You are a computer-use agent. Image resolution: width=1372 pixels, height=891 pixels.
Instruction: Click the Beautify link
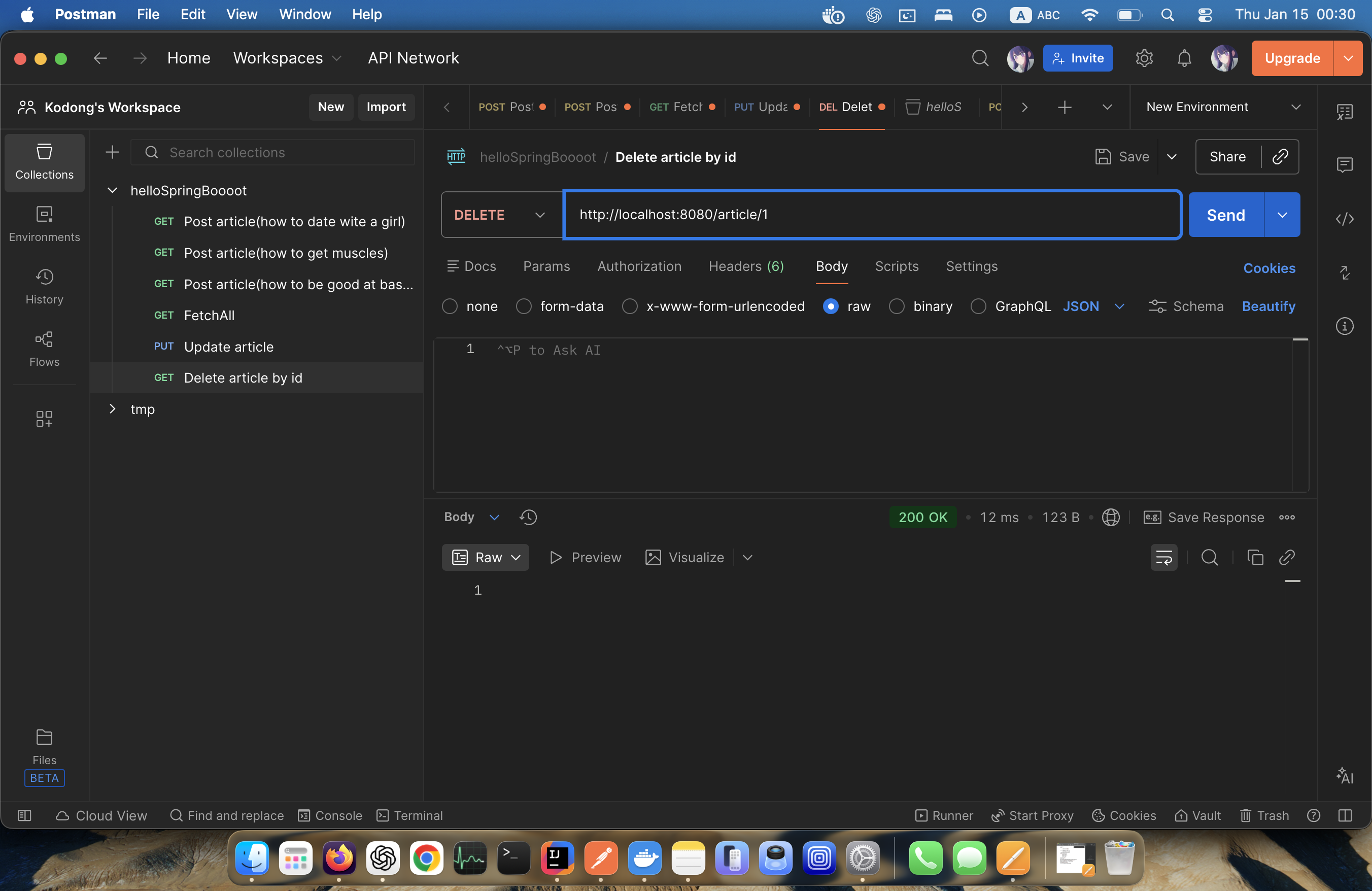pyautogui.click(x=1267, y=306)
